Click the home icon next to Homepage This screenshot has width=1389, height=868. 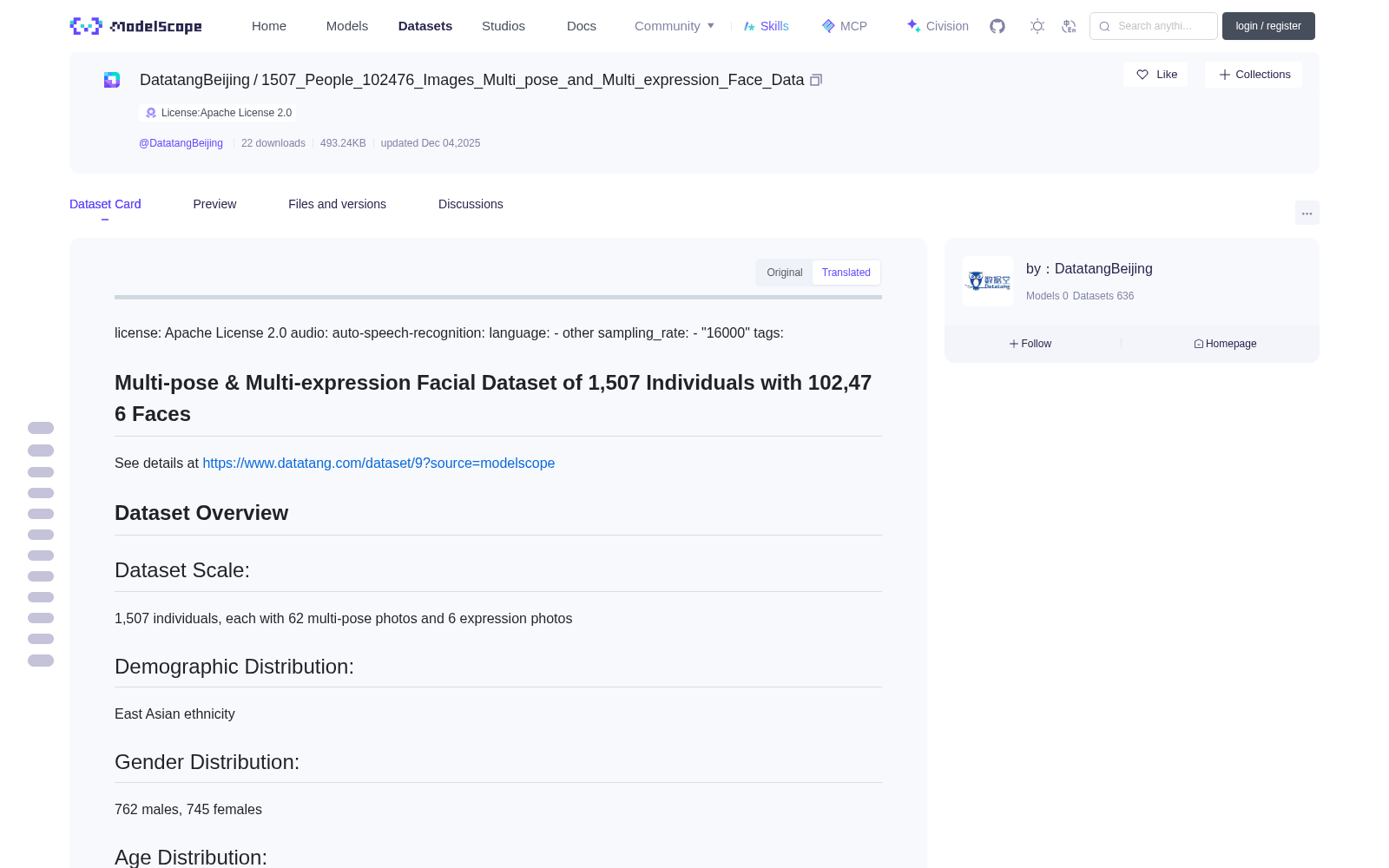[1199, 344]
